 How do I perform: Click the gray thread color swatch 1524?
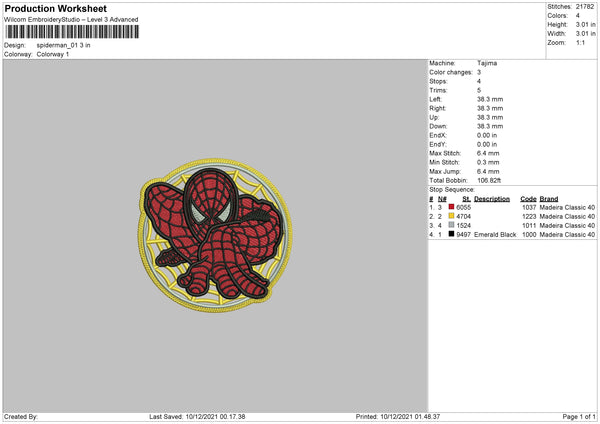tap(452, 225)
